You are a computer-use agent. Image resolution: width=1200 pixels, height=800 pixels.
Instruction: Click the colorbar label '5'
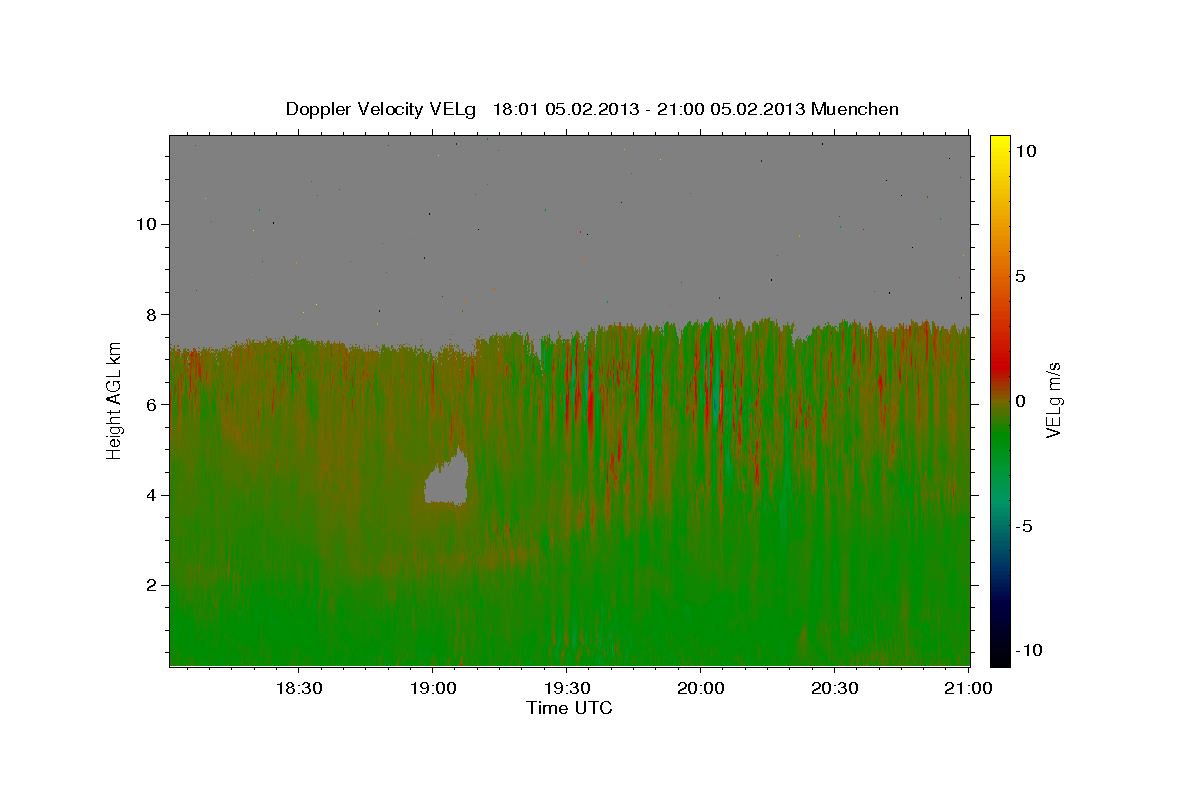tap(1020, 276)
